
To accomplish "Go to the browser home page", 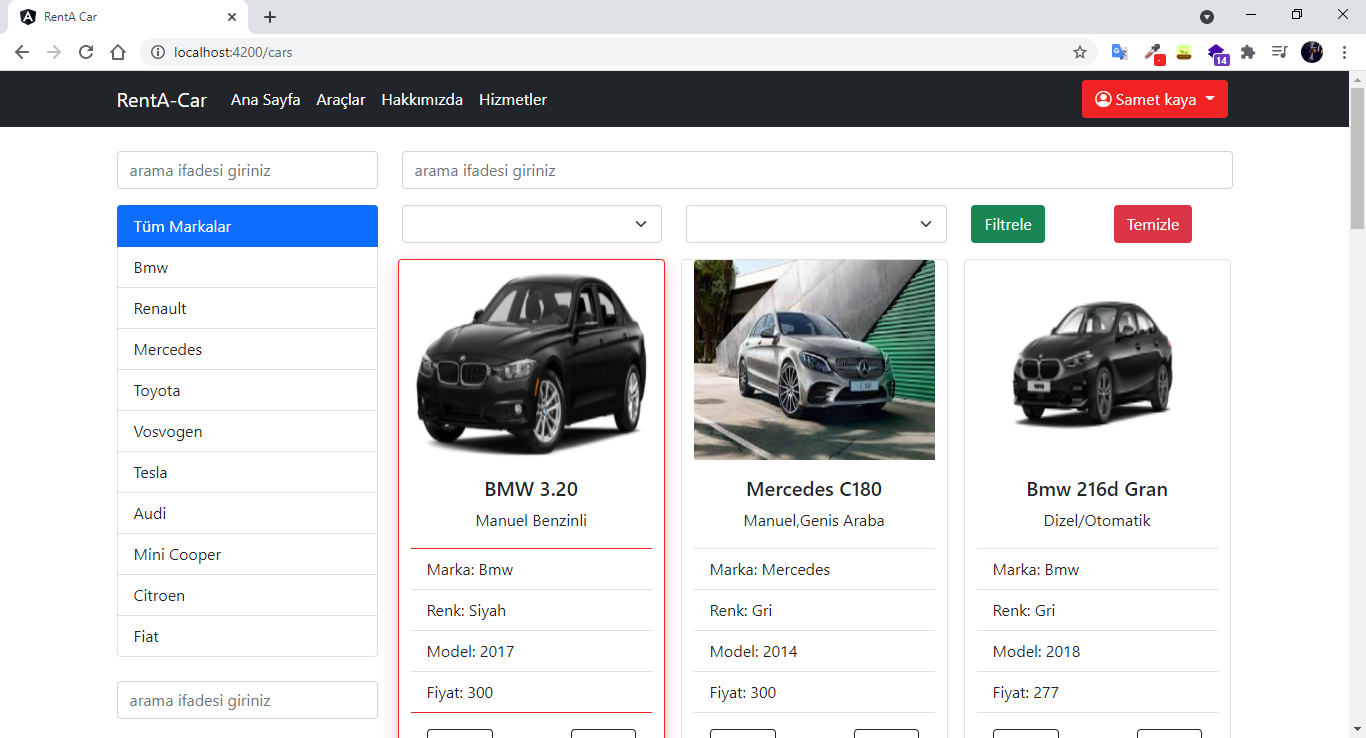I will point(118,52).
